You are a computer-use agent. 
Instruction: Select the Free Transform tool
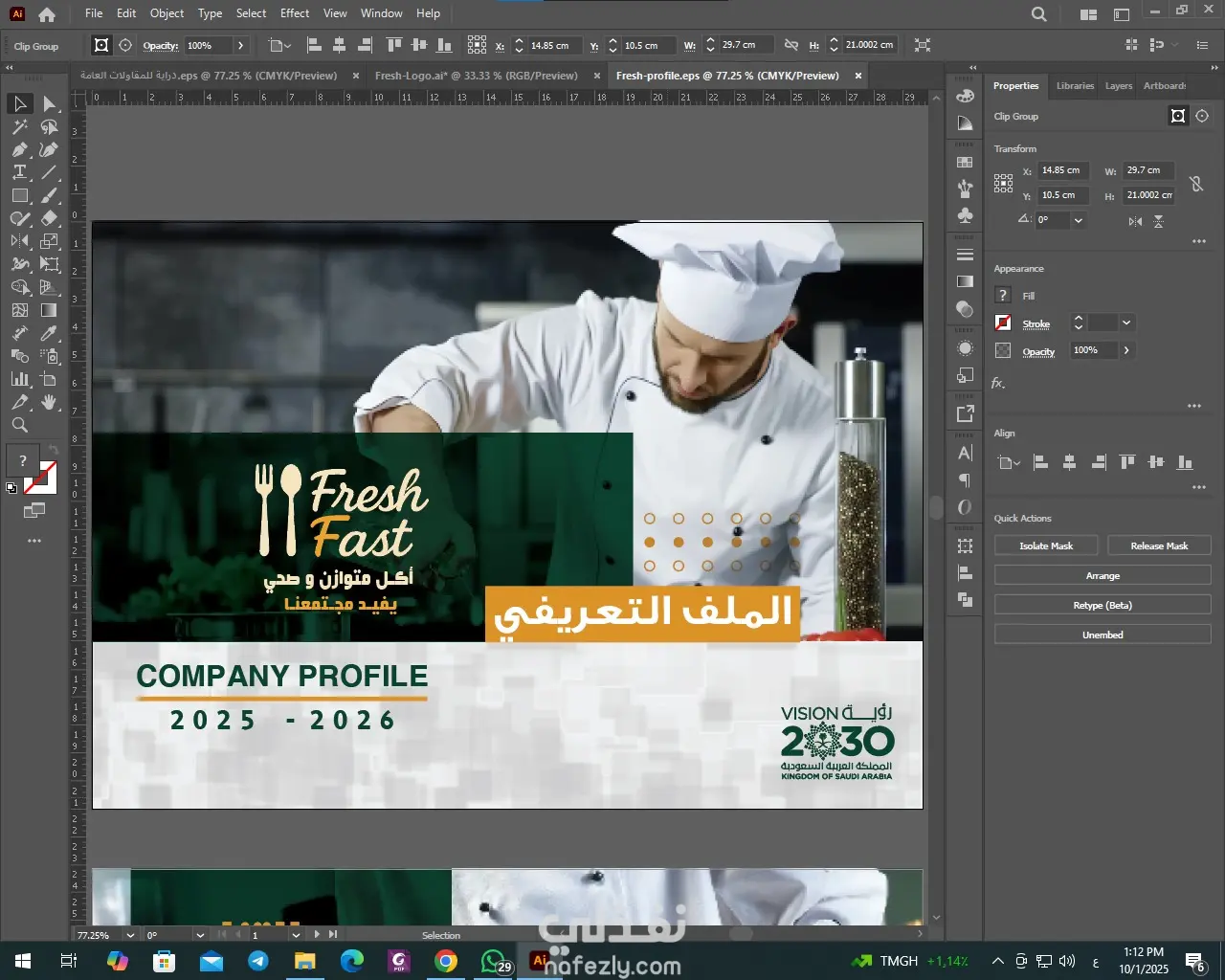(50, 264)
